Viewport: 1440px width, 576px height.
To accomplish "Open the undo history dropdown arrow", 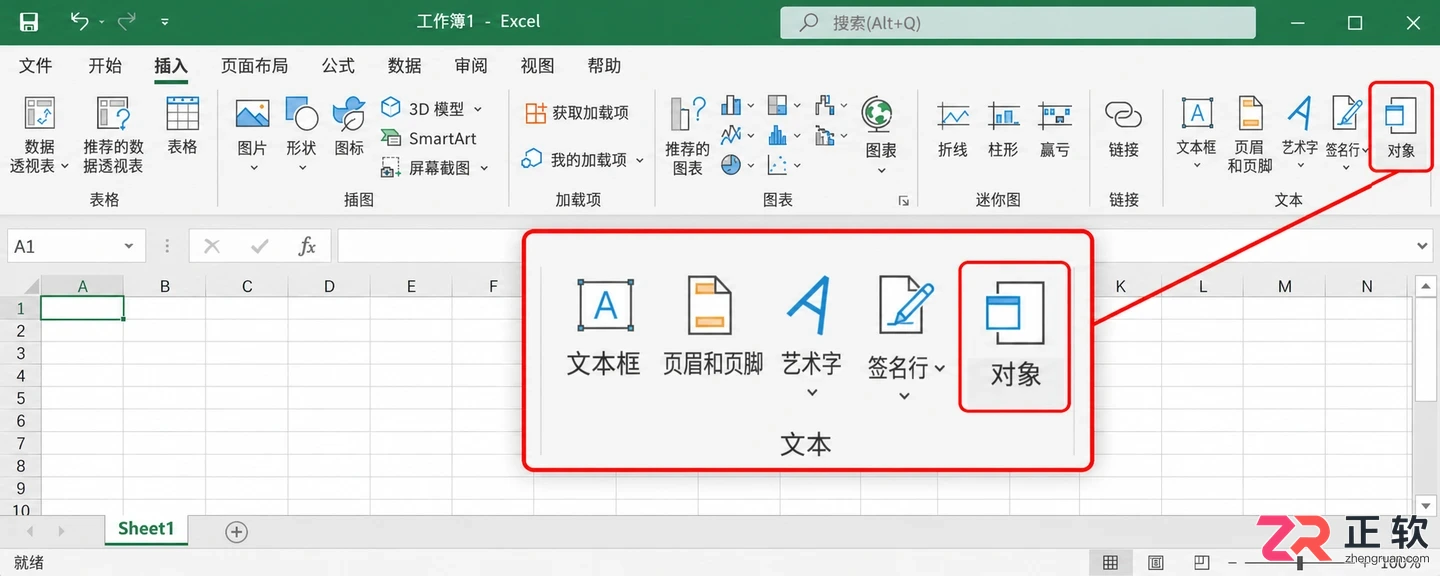I will 102,22.
